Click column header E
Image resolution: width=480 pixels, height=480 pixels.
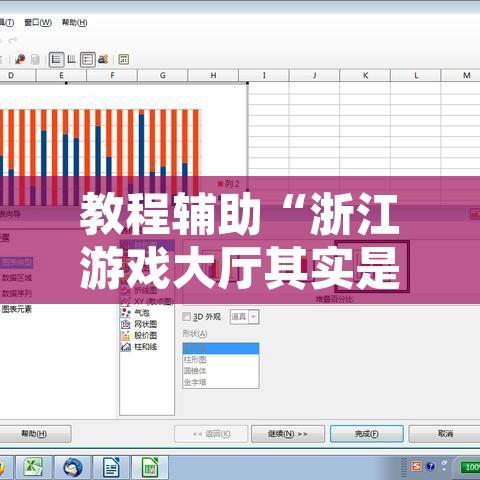(x=61, y=76)
